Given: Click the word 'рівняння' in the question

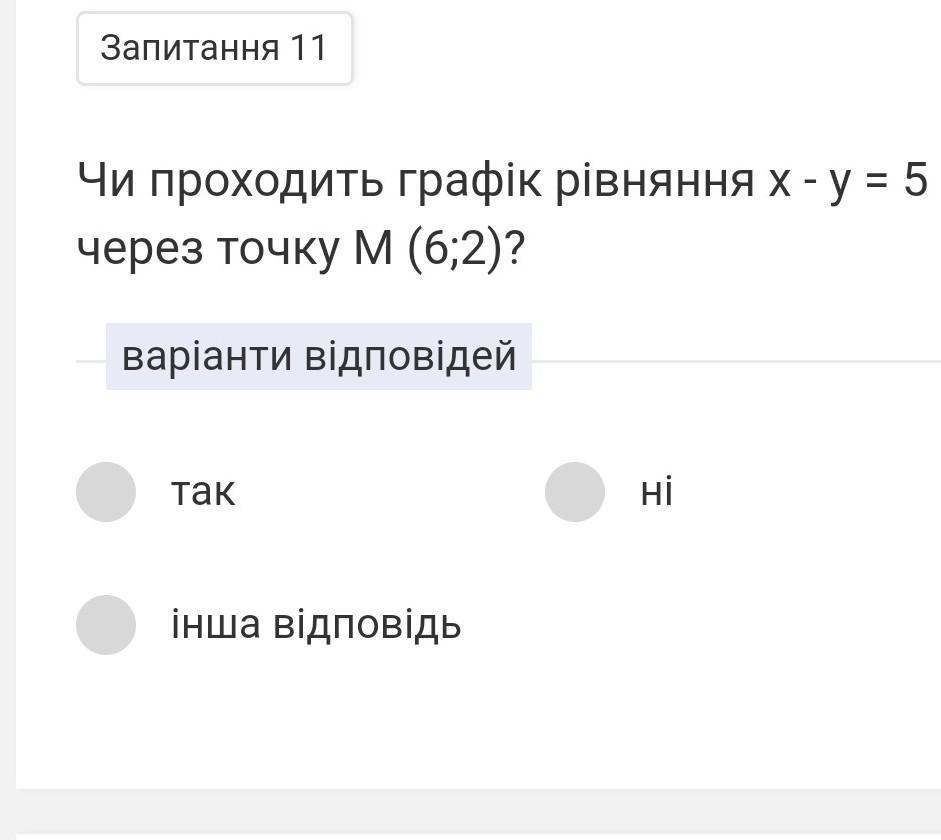Looking at the screenshot, I should click(x=664, y=181).
